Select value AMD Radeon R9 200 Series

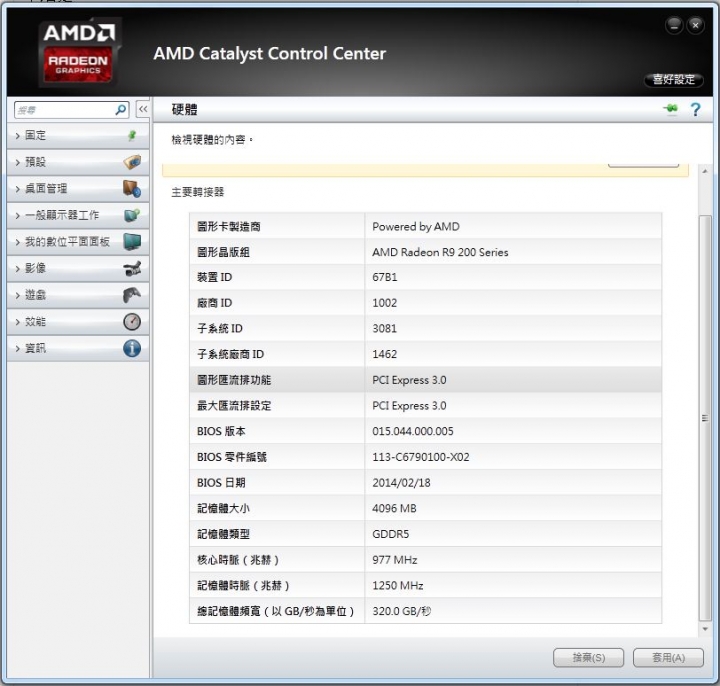click(x=440, y=252)
